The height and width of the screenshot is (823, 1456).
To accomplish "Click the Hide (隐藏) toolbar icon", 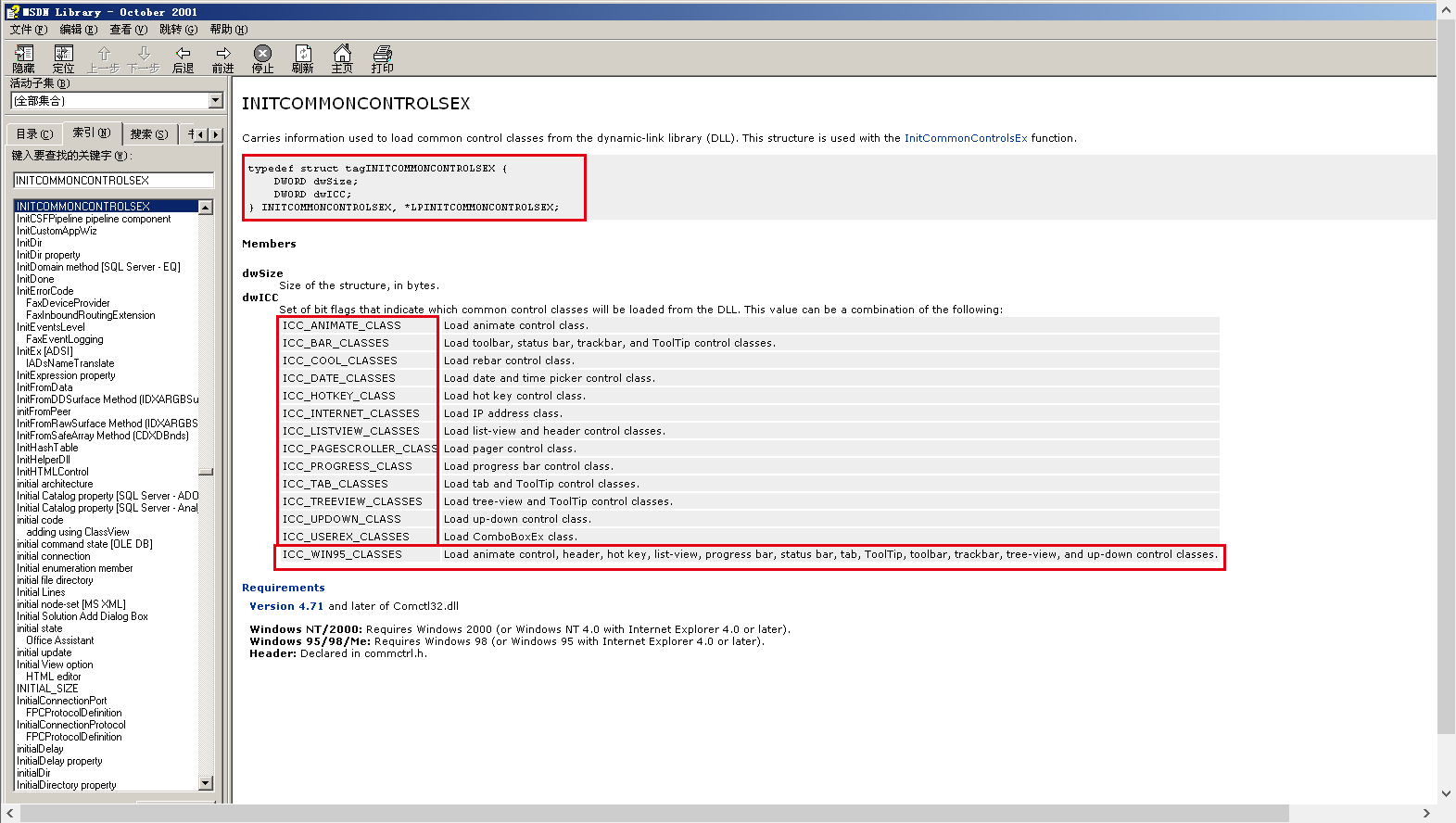I will (24, 59).
